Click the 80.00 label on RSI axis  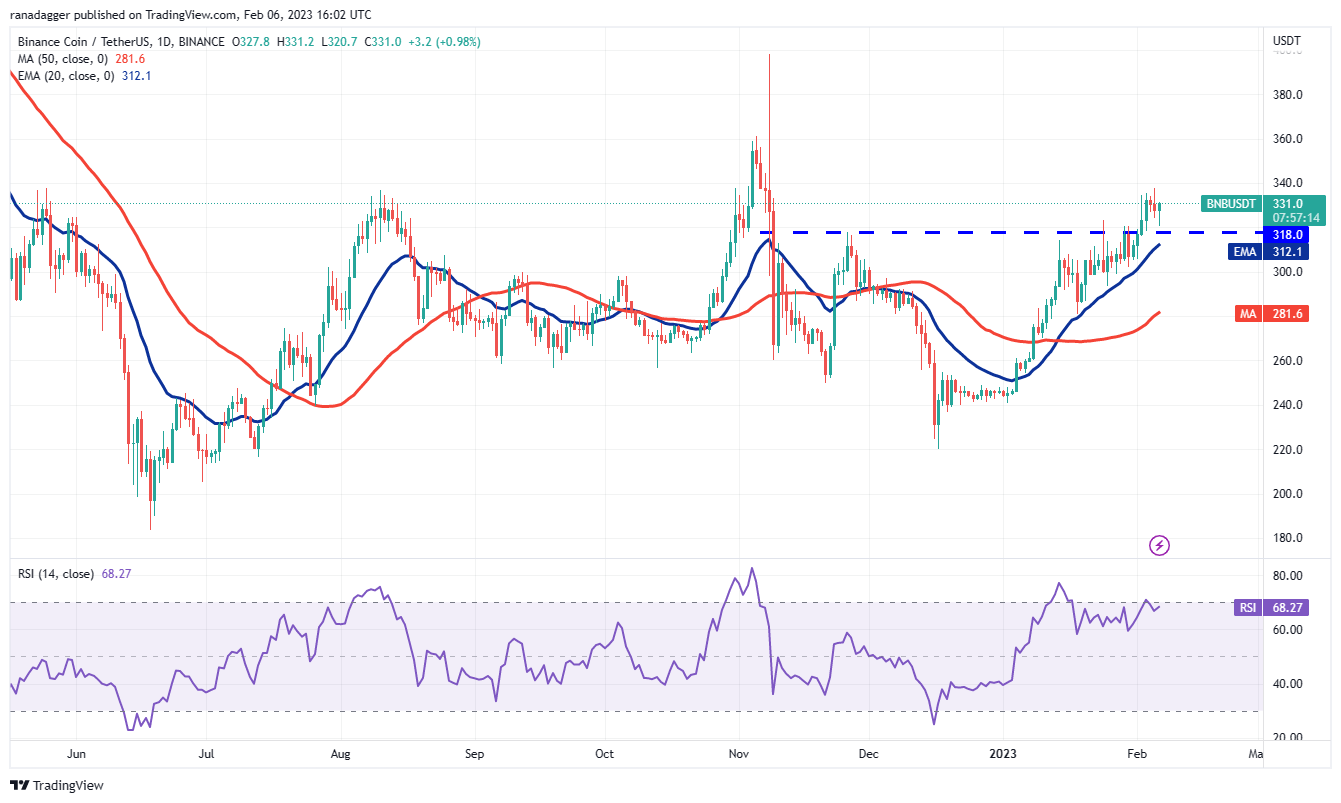pos(1286,576)
